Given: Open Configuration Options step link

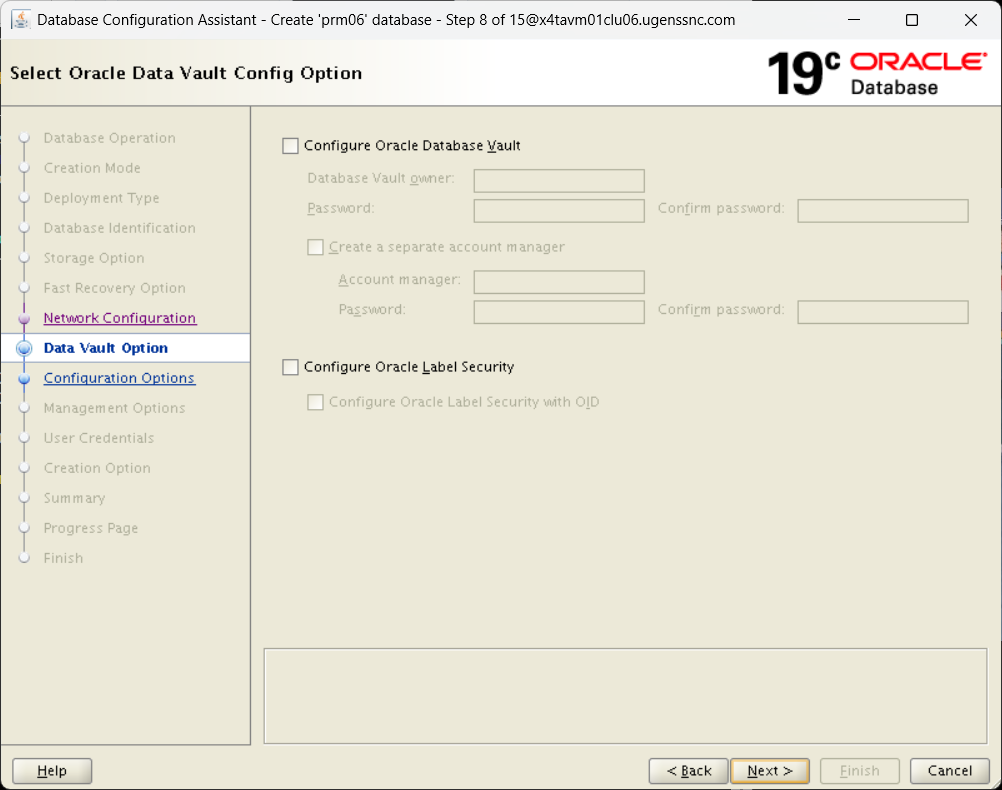Looking at the screenshot, I should [x=119, y=378].
